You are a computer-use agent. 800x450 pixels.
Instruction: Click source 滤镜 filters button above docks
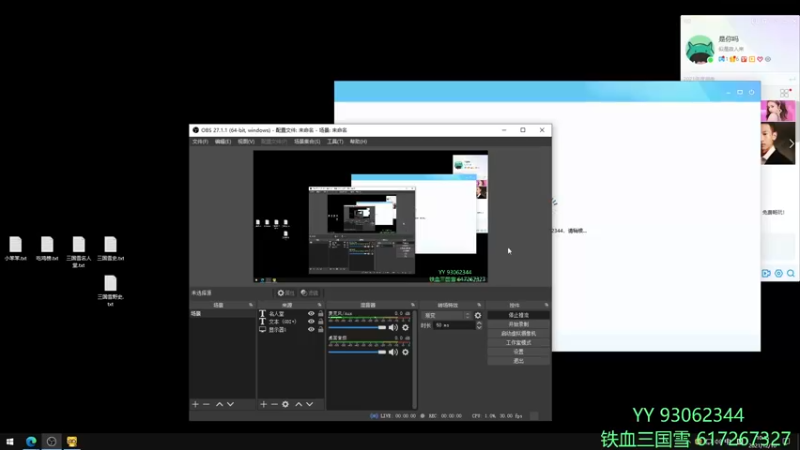tap(309, 293)
